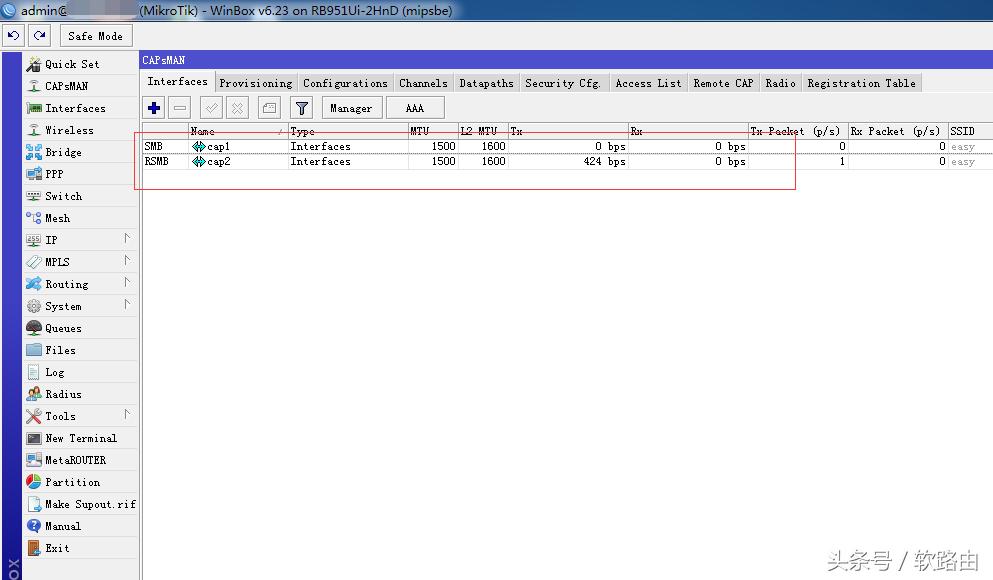
Task: Expand the System submenu
Action: (x=80, y=306)
